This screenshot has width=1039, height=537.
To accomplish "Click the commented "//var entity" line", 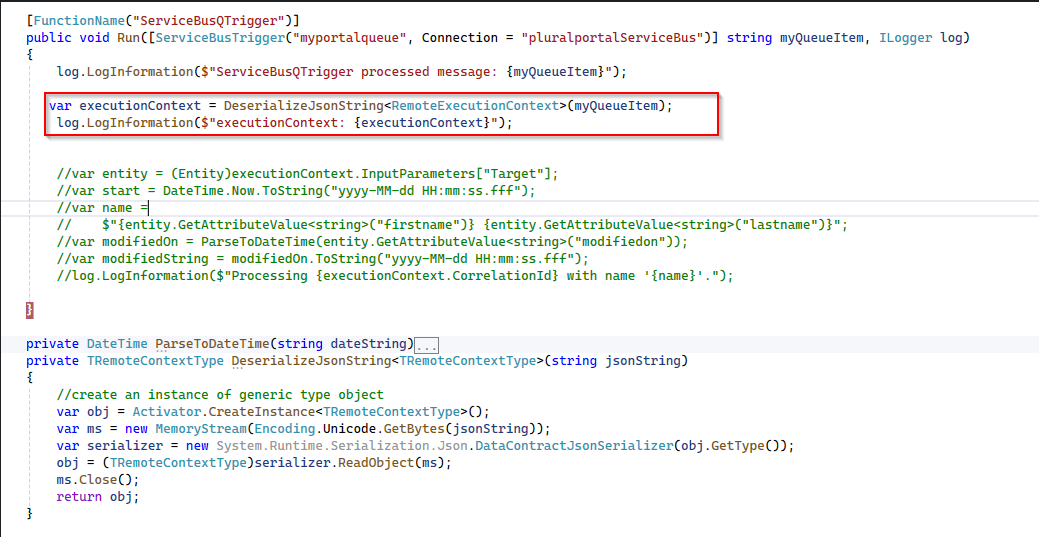I will 307,174.
